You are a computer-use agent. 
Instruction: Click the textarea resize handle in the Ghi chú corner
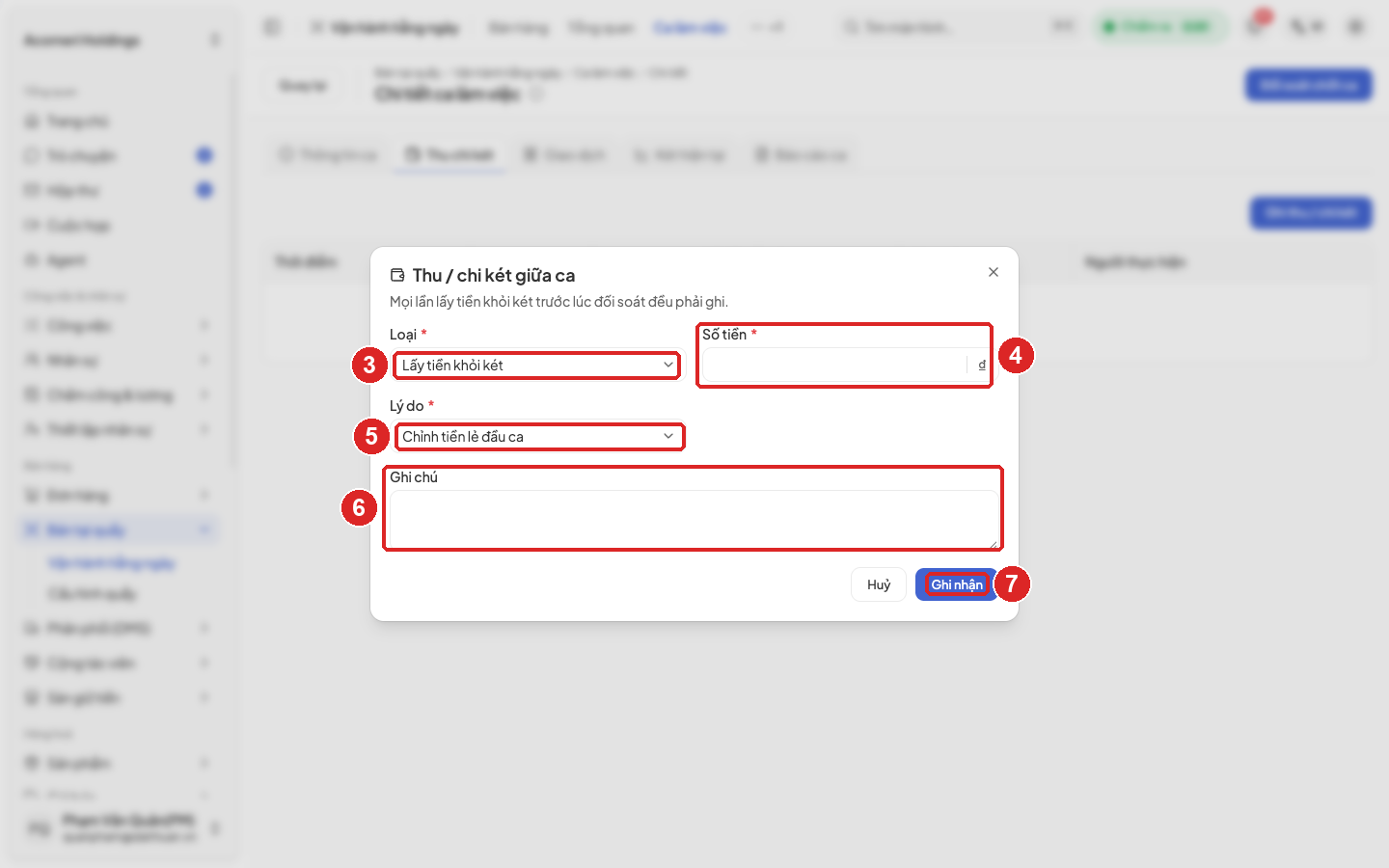tap(994, 544)
